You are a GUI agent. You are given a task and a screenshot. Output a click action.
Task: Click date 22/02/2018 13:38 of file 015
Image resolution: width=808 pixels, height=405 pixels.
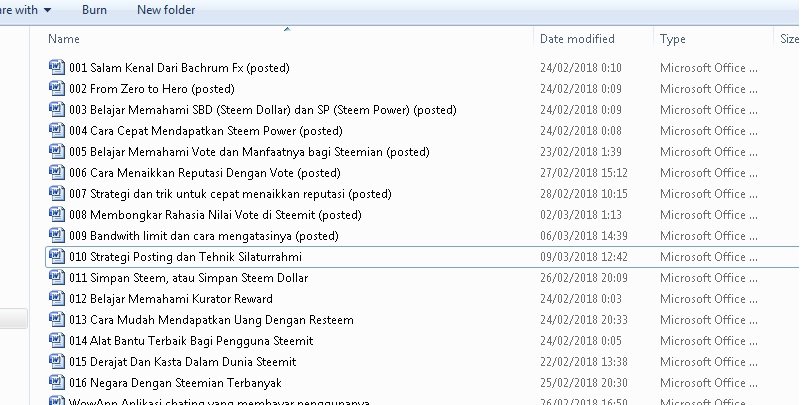pyautogui.click(x=584, y=362)
